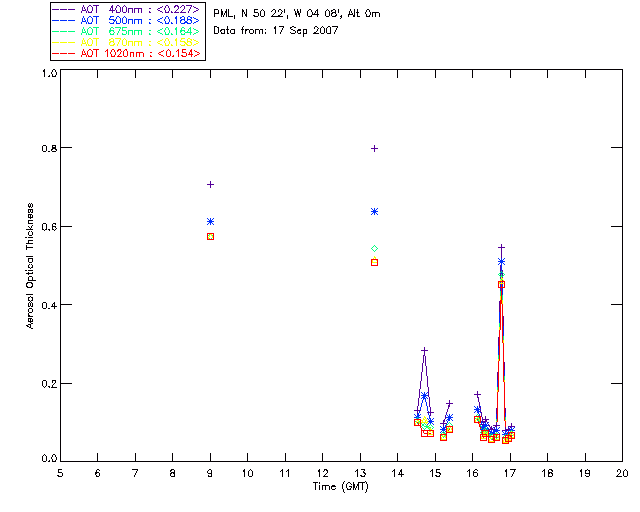Click the blue asterisk marker at 9h
Image resolution: width=640 pixels, height=512 pixels.
(x=211, y=222)
